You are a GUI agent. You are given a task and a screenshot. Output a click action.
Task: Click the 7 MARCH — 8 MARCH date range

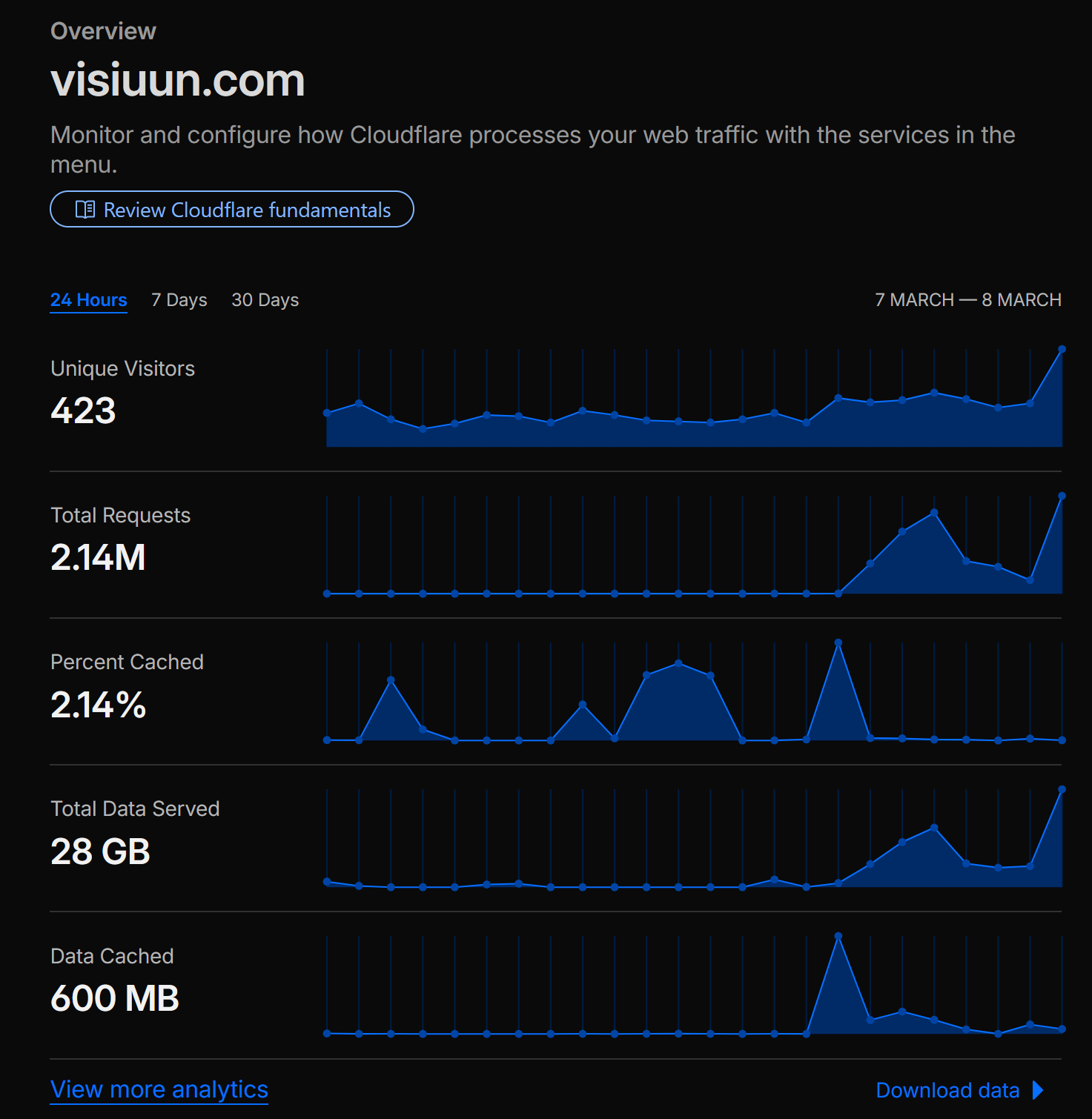point(968,300)
